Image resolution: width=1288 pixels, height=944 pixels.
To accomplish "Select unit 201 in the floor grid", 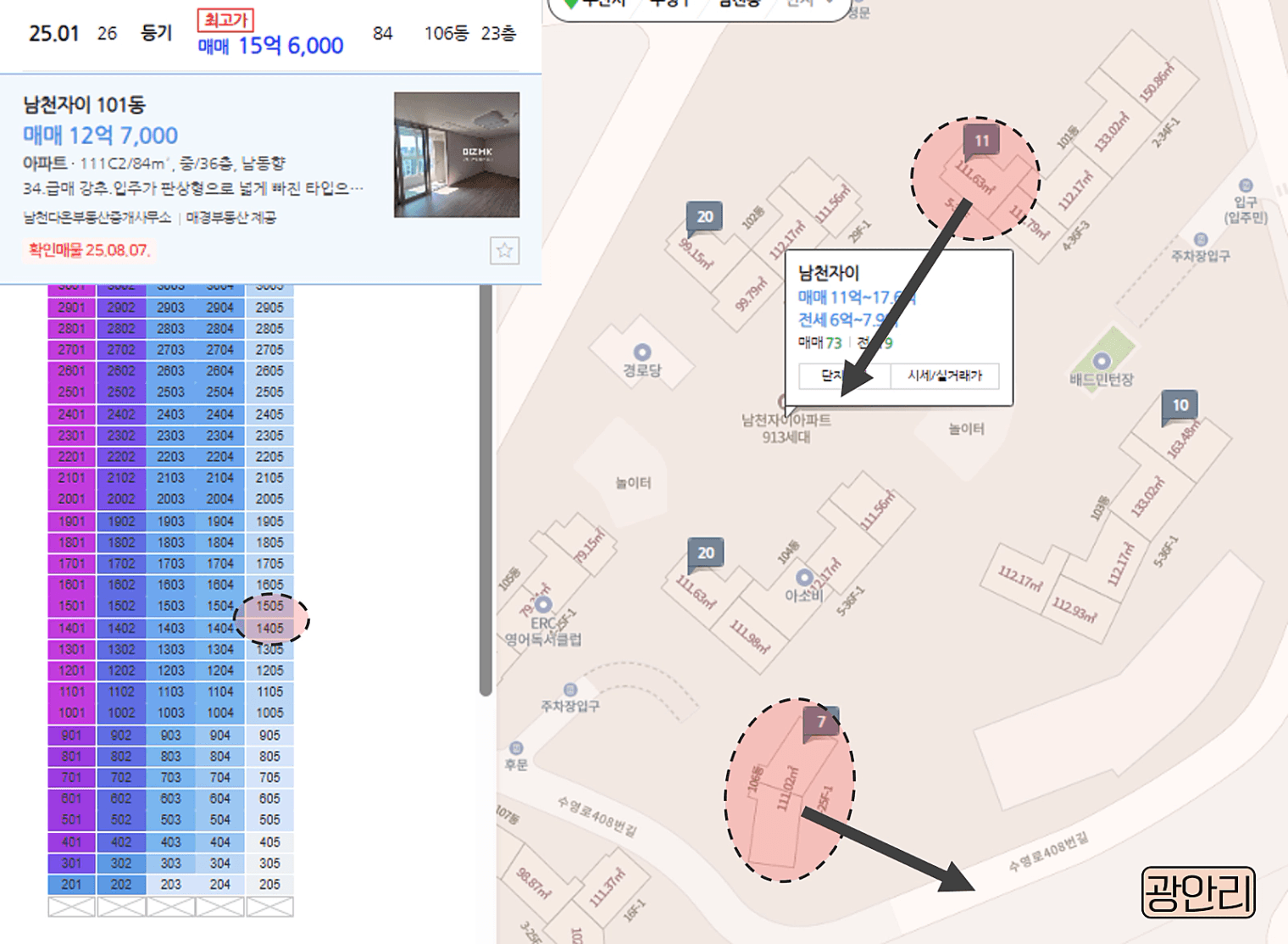I will pyautogui.click(x=72, y=884).
